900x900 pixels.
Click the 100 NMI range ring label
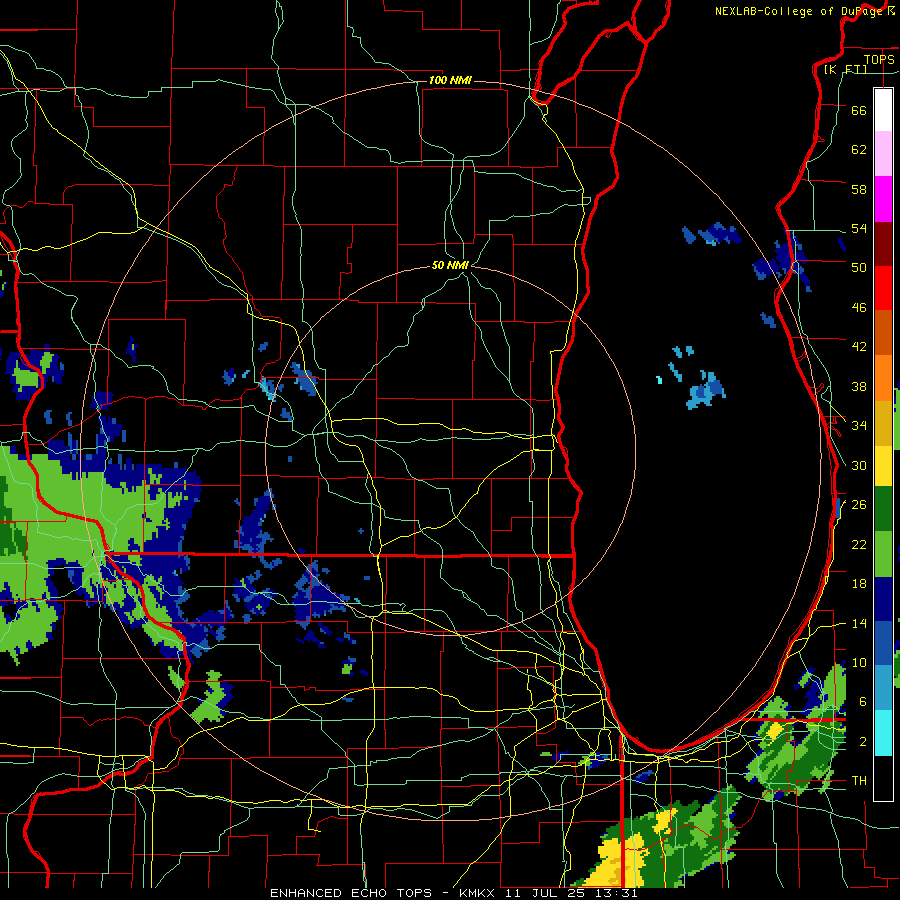click(x=450, y=80)
